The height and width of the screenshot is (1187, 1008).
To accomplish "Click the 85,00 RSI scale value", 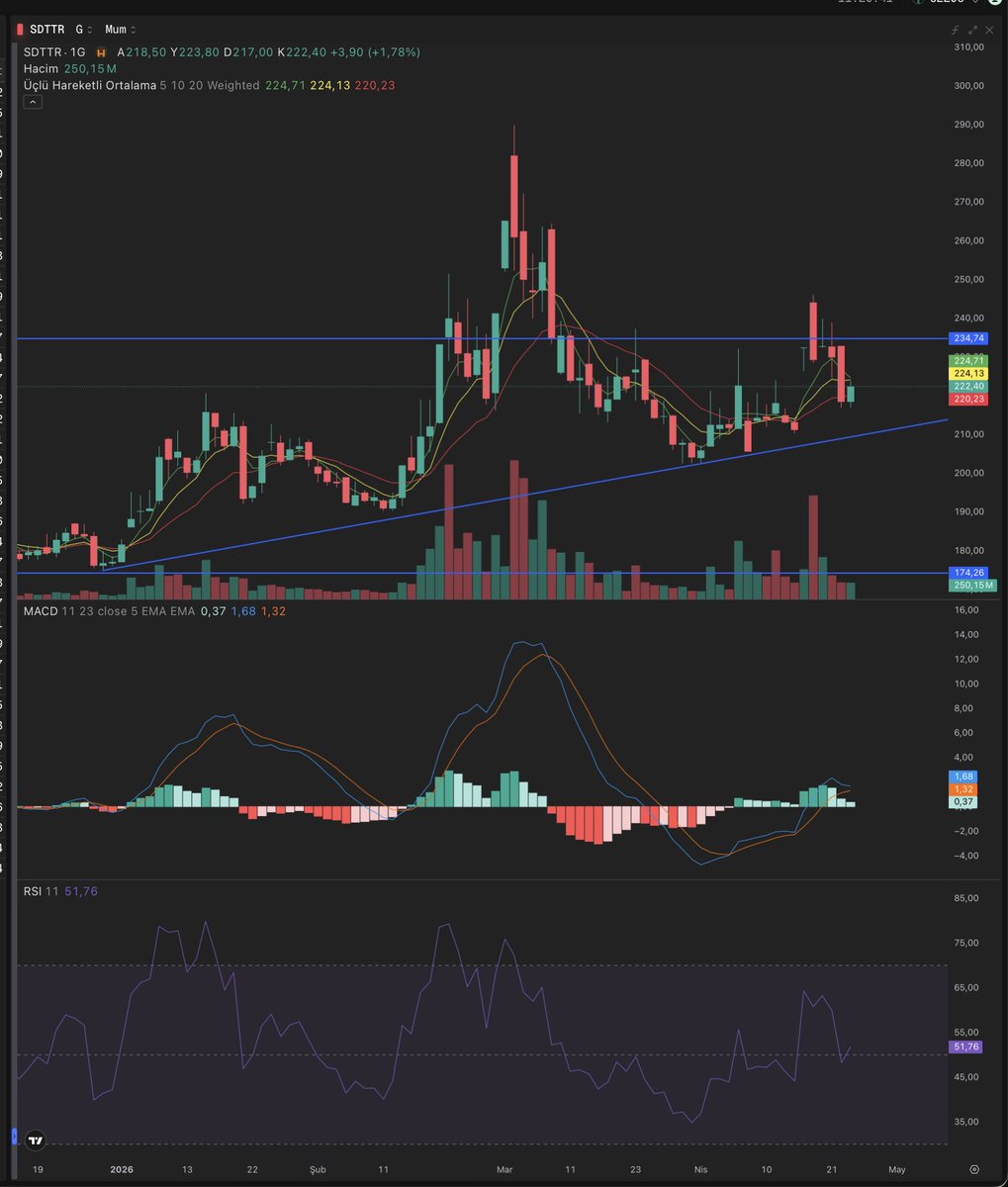I will tap(968, 898).
